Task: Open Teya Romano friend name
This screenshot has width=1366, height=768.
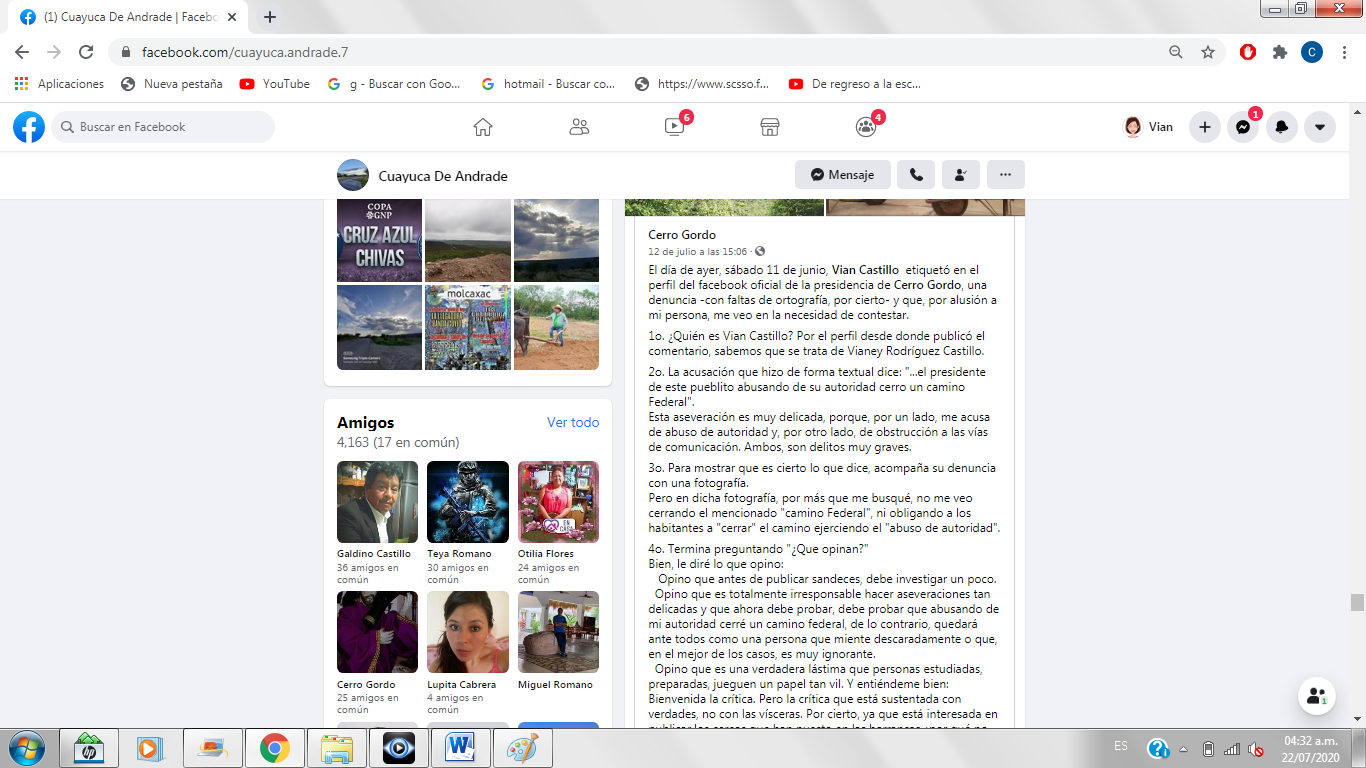Action: (x=459, y=554)
